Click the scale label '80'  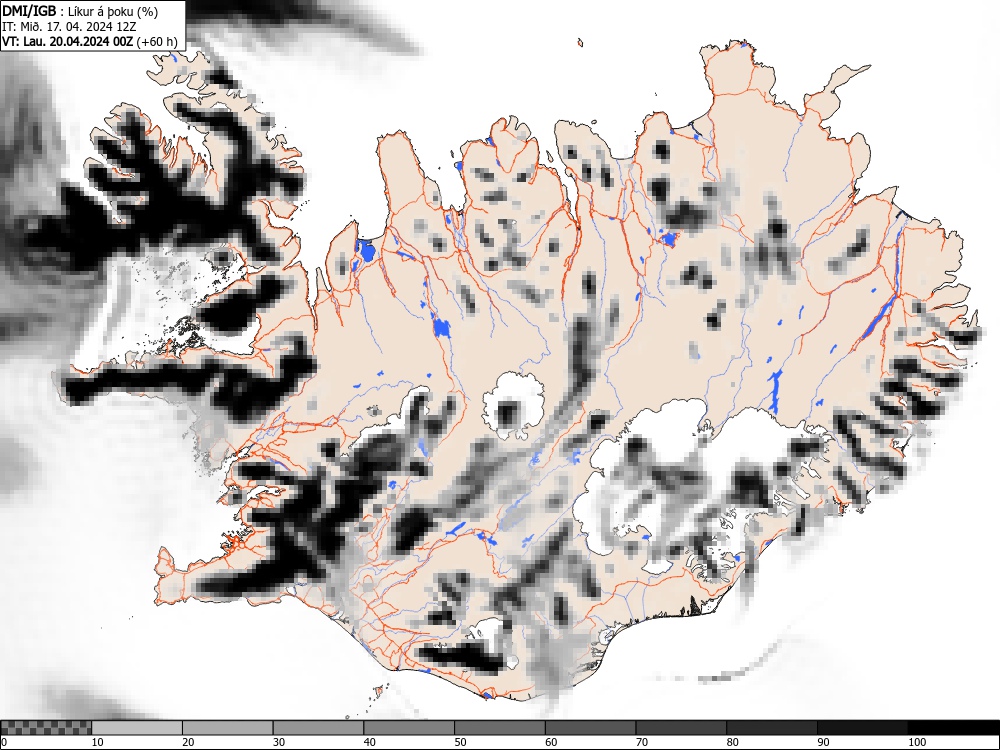click(x=732, y=742)
